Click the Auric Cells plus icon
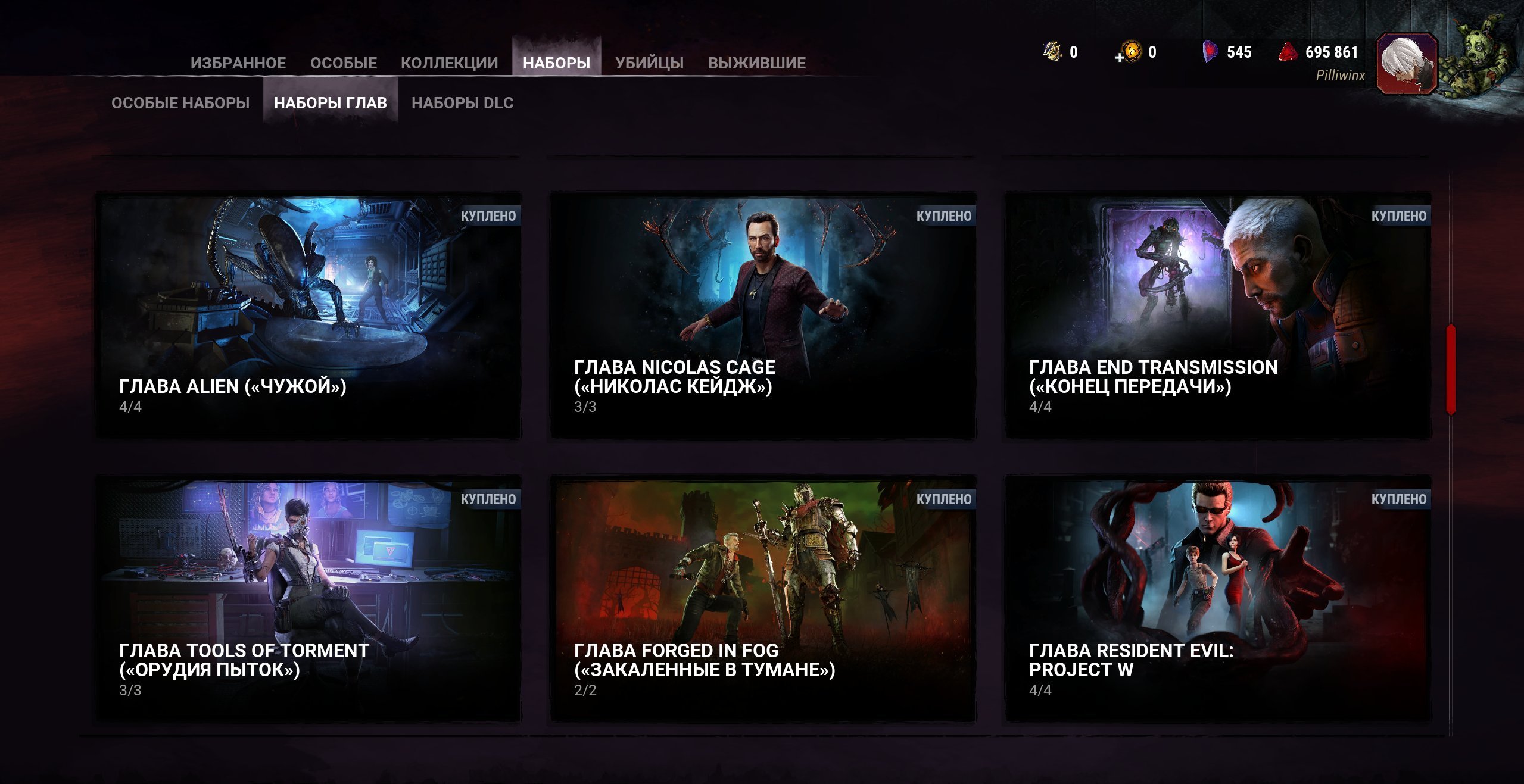 (1120, 57)
